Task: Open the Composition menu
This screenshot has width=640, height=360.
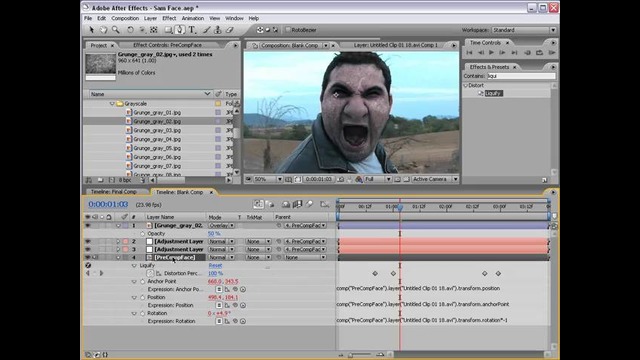Action: tap(125, 18)
